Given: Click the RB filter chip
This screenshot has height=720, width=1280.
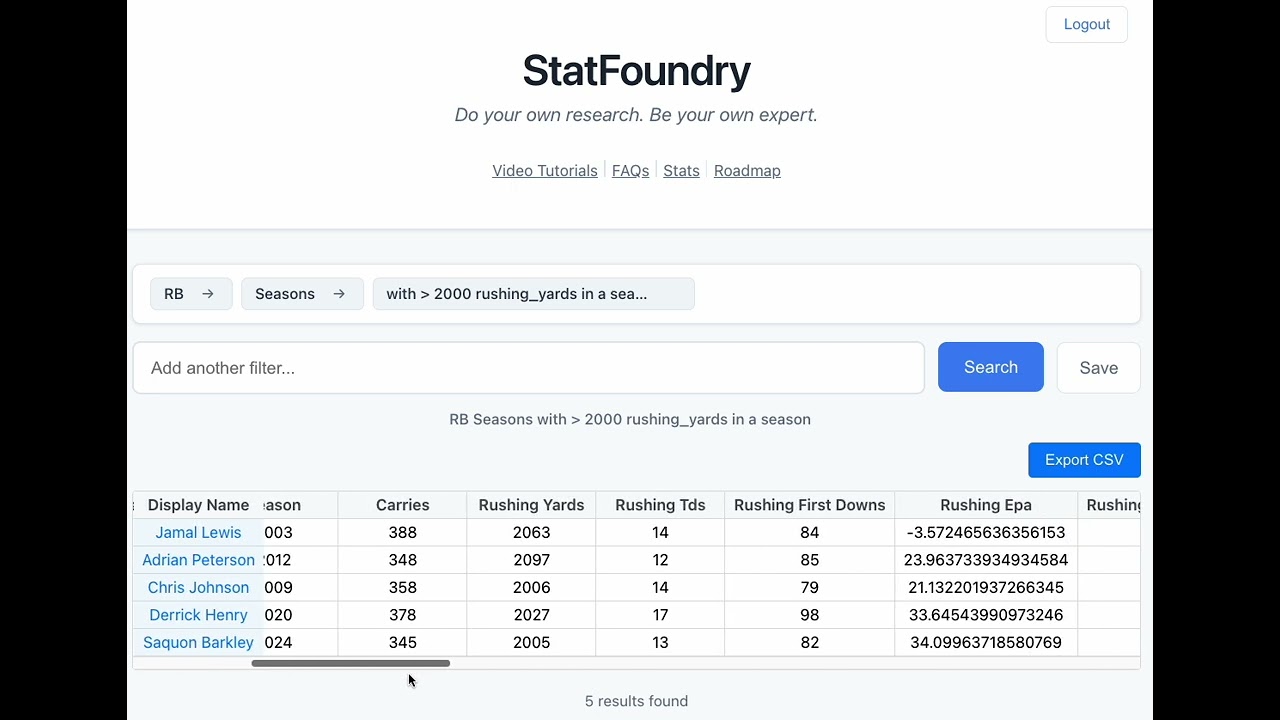Looking at the screenshot, I should click(191, 294).
